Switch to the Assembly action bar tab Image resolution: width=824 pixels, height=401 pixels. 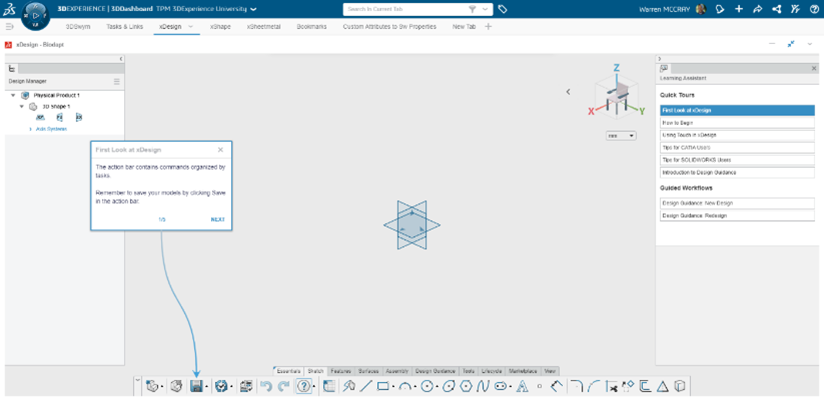pyautogui.click(x=397, y=371)
